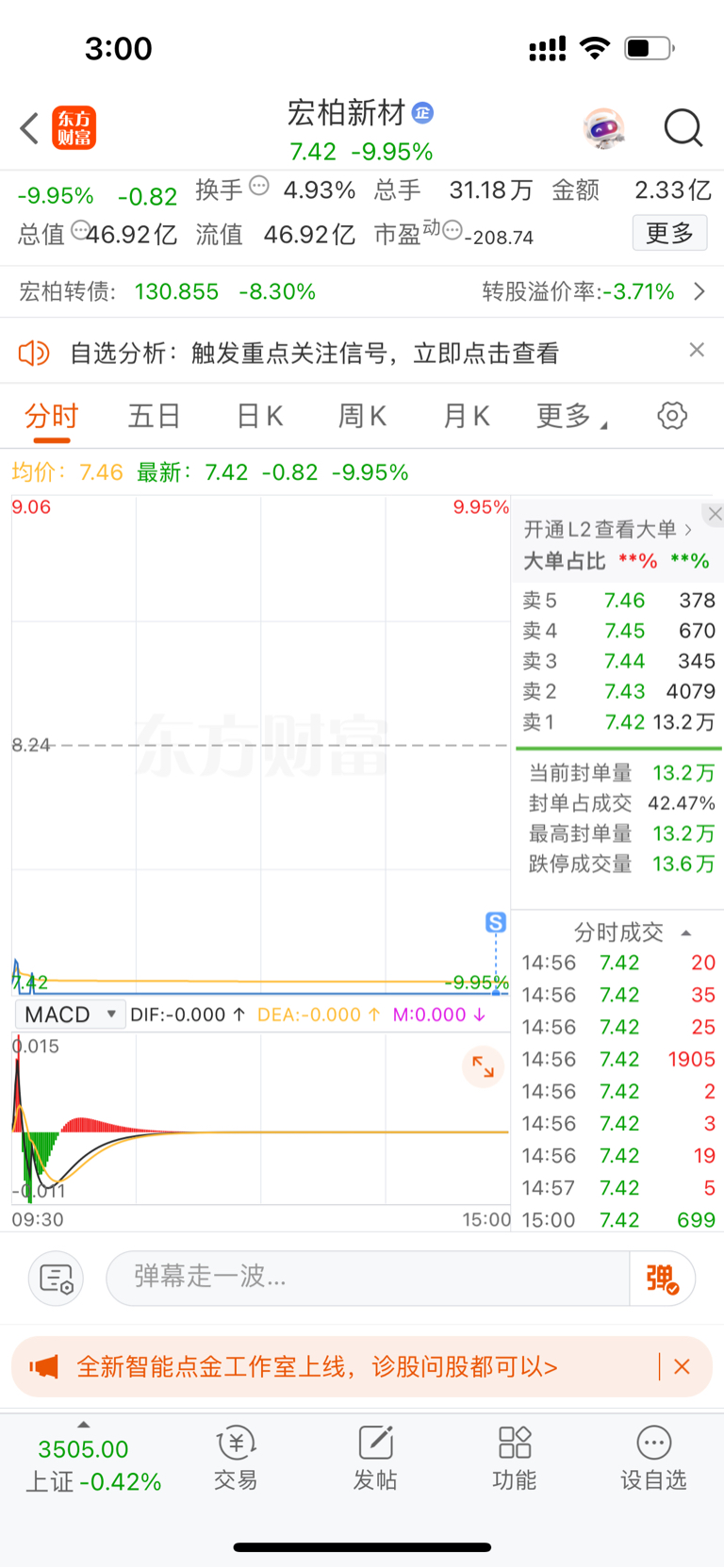Open 开通L2查看大单 link
This screenshot has height=1568, width=724.
coord(608,529)
